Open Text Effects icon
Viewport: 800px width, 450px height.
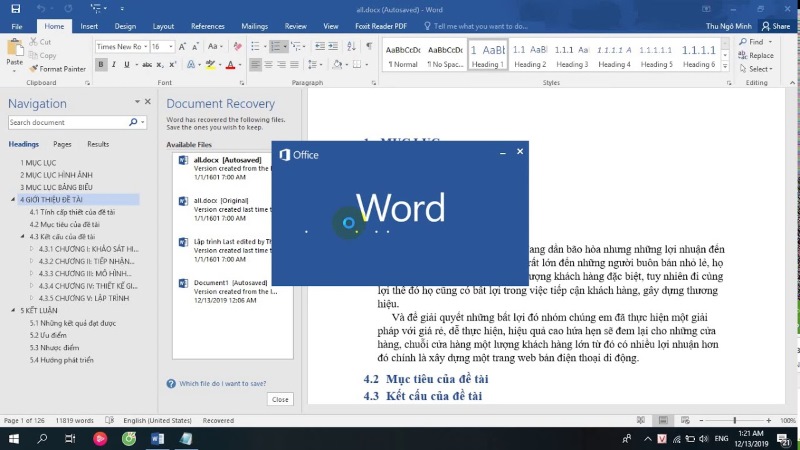190,65
